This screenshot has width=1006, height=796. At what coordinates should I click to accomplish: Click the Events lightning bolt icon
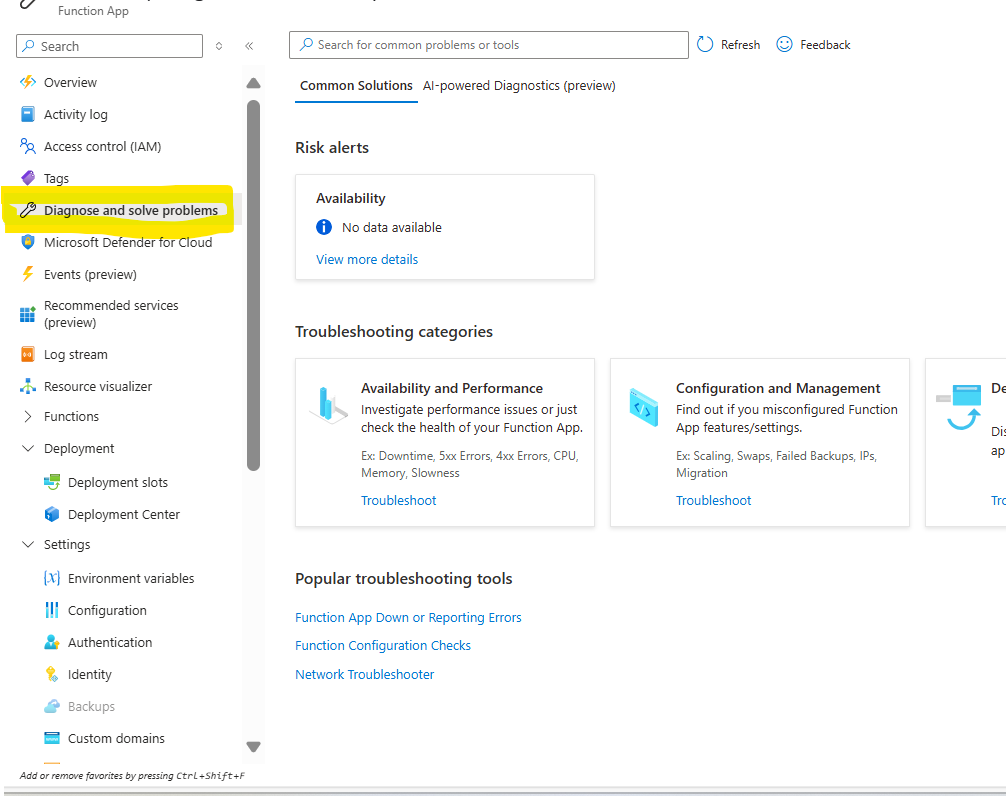coord(28,274)
